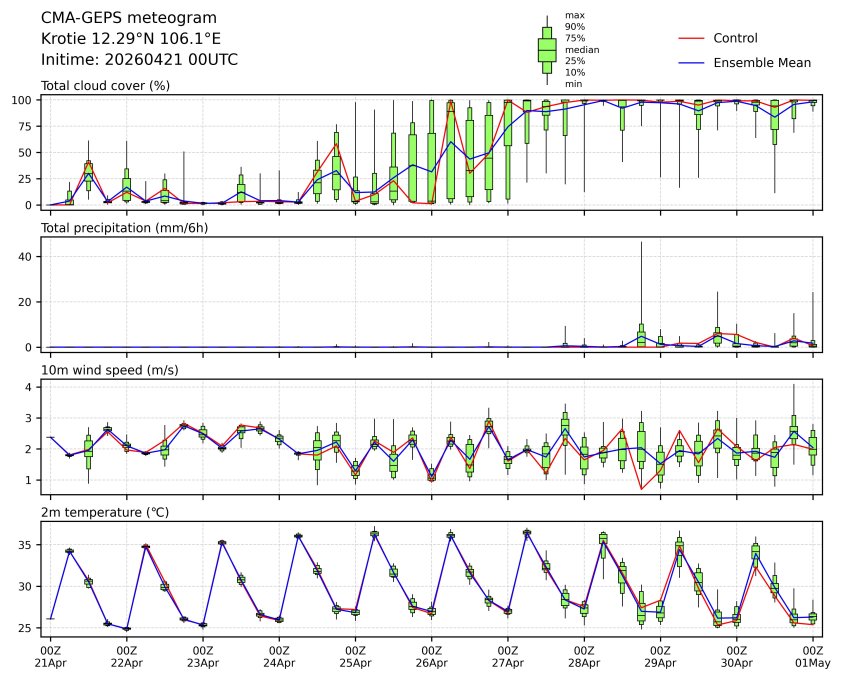
Task: Click the '00Z 01May' x-axis label
Action: tap(812, 656)
